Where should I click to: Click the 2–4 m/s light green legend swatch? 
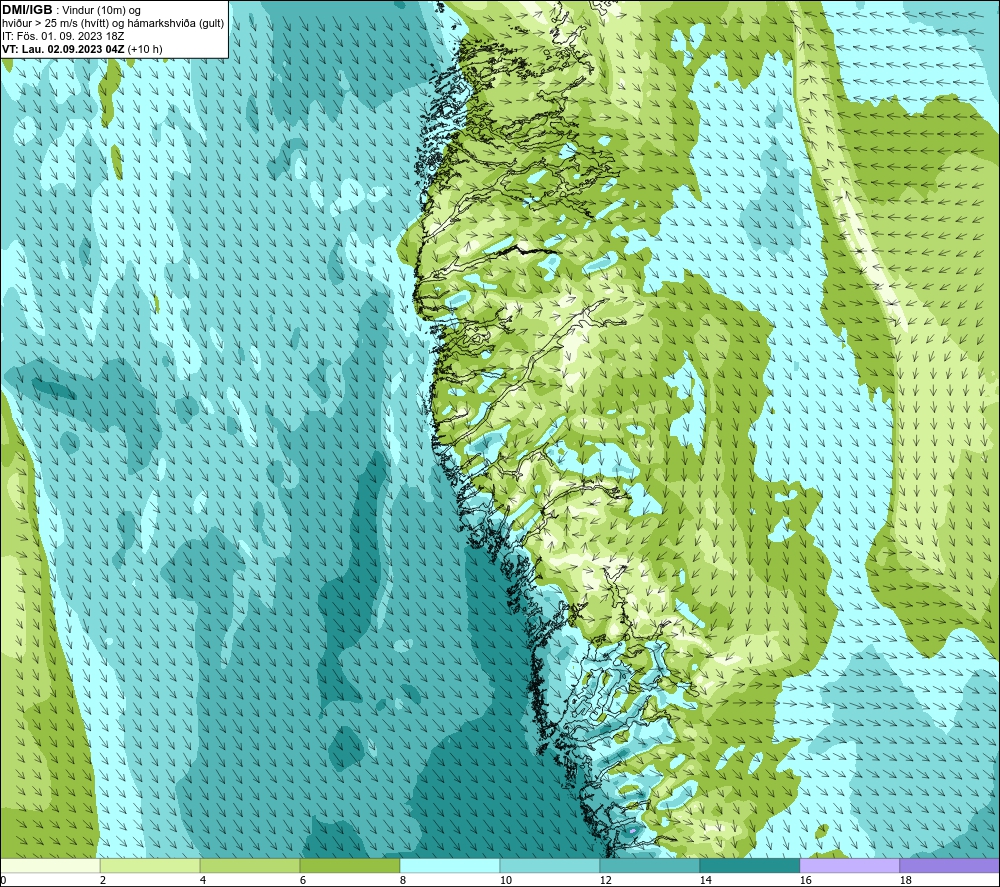[150, 866]
